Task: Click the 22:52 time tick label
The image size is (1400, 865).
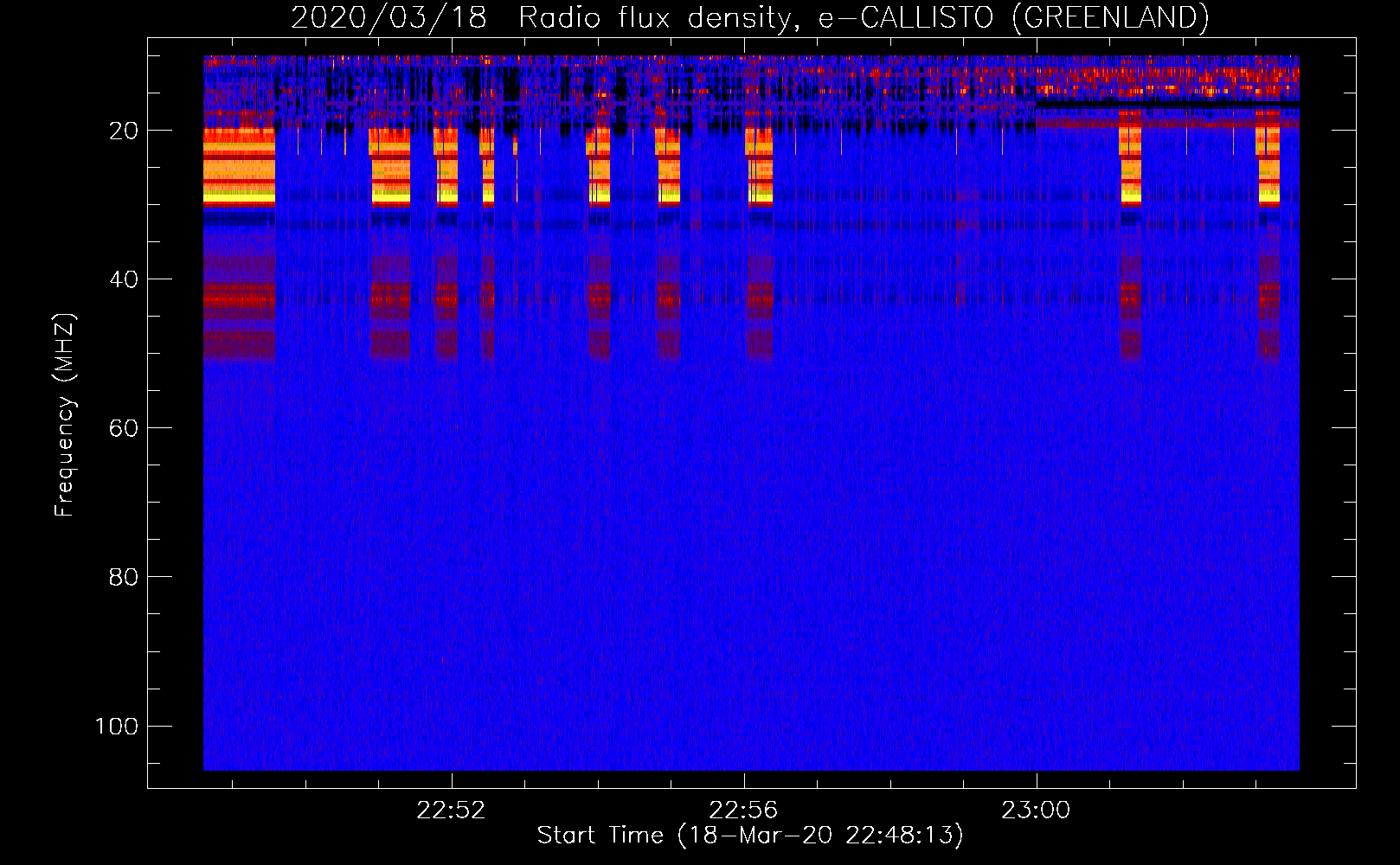Action: tap(451, 810)
